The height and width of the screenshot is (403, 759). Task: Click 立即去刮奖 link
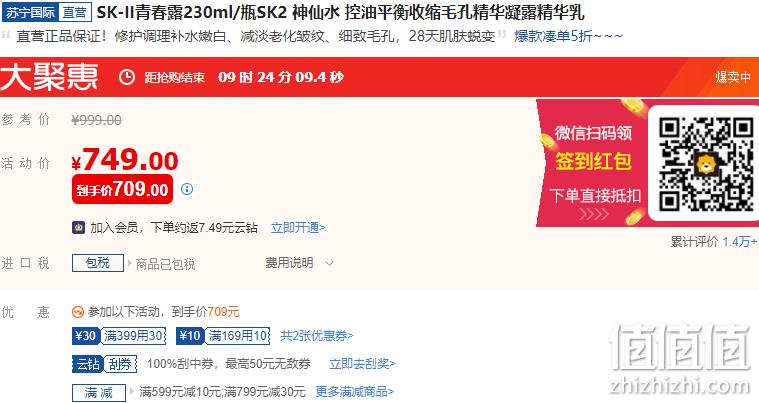363,363
